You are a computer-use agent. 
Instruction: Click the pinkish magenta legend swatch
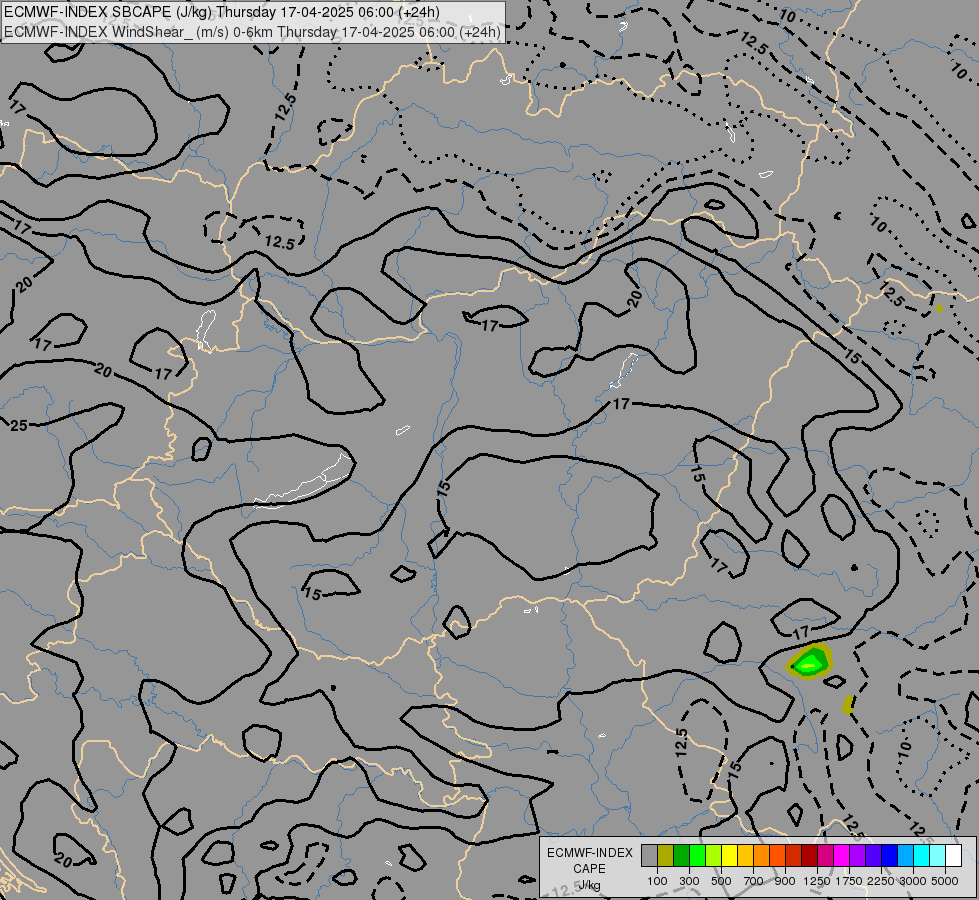coord(825,856)
